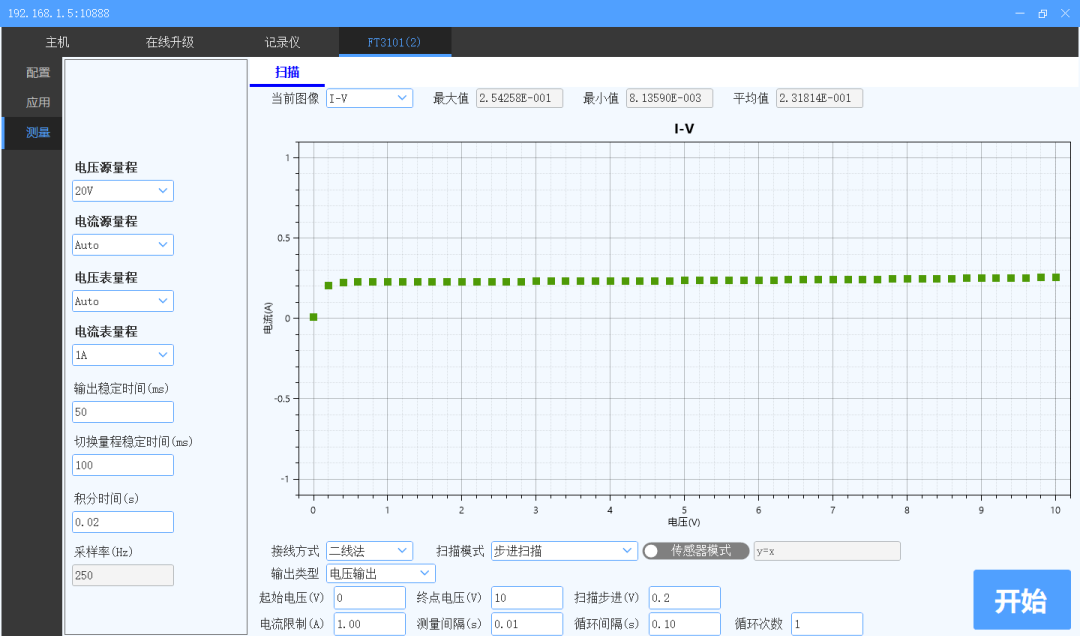The height and width of the screenshot is (636, 1080).
Task: Open the 接线方式 二线法 dropdown
Action: (369, 551)
